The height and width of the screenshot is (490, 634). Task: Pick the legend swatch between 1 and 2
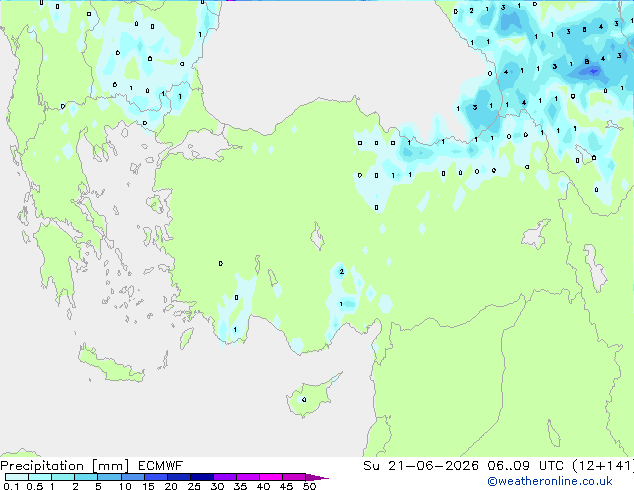(63, 477)
